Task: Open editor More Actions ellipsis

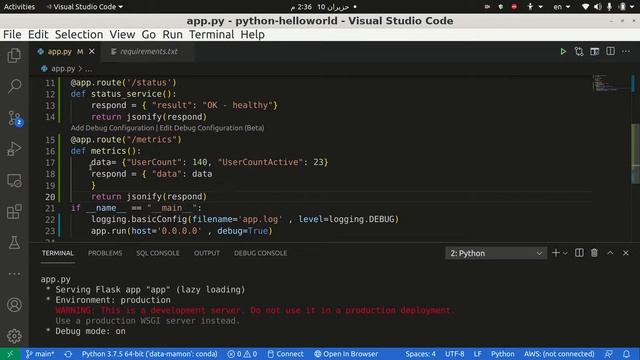Action: pyautogui.click(x=626, y=51)
